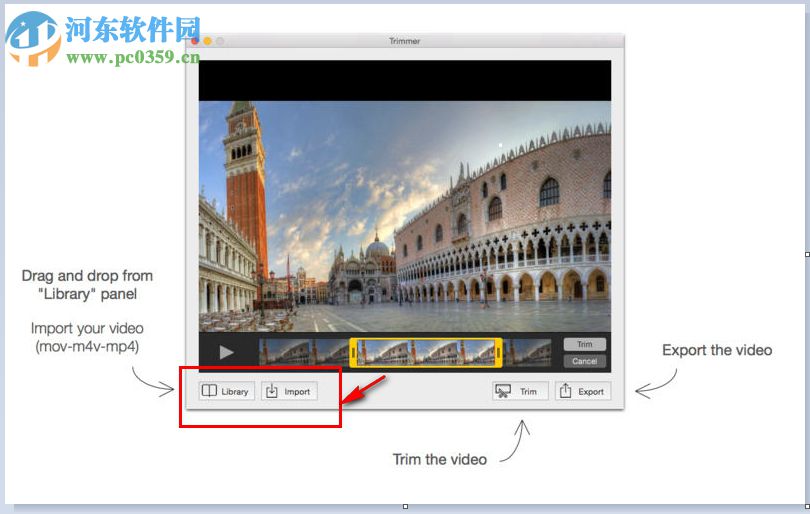The height and width of the screenshot is (514, 810).
Task: Click the Trimmer window title text
Action: [x=404, y=41]
